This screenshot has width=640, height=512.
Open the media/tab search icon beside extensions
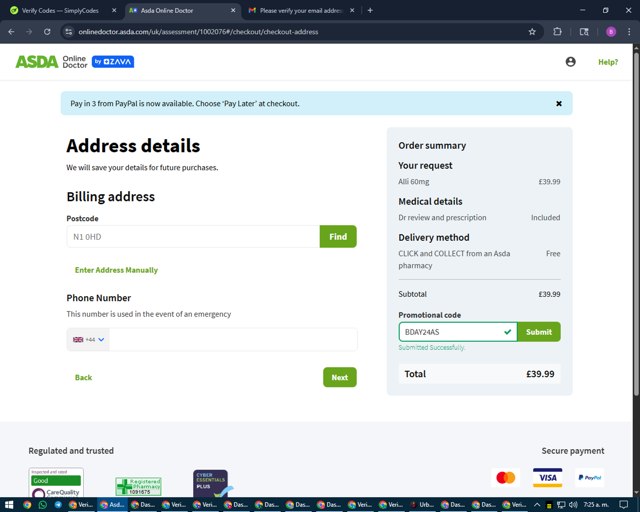pos(584,32)
